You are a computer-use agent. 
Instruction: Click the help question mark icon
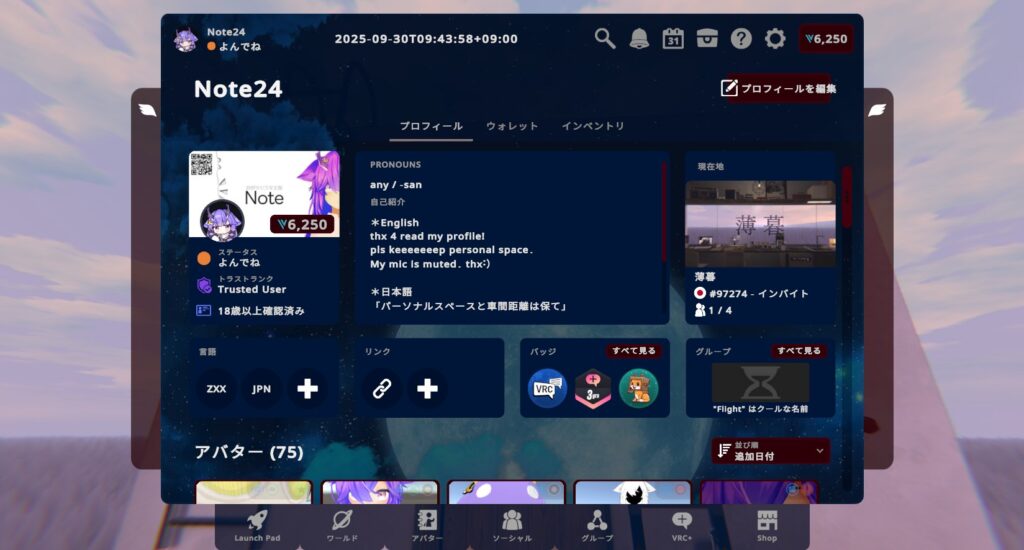(741, 38)
